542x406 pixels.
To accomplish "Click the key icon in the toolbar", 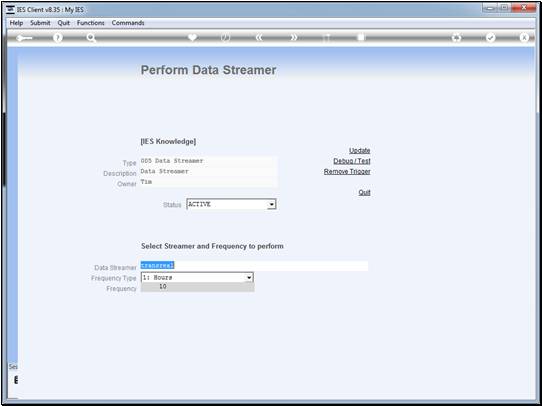I will coord(24,38).
